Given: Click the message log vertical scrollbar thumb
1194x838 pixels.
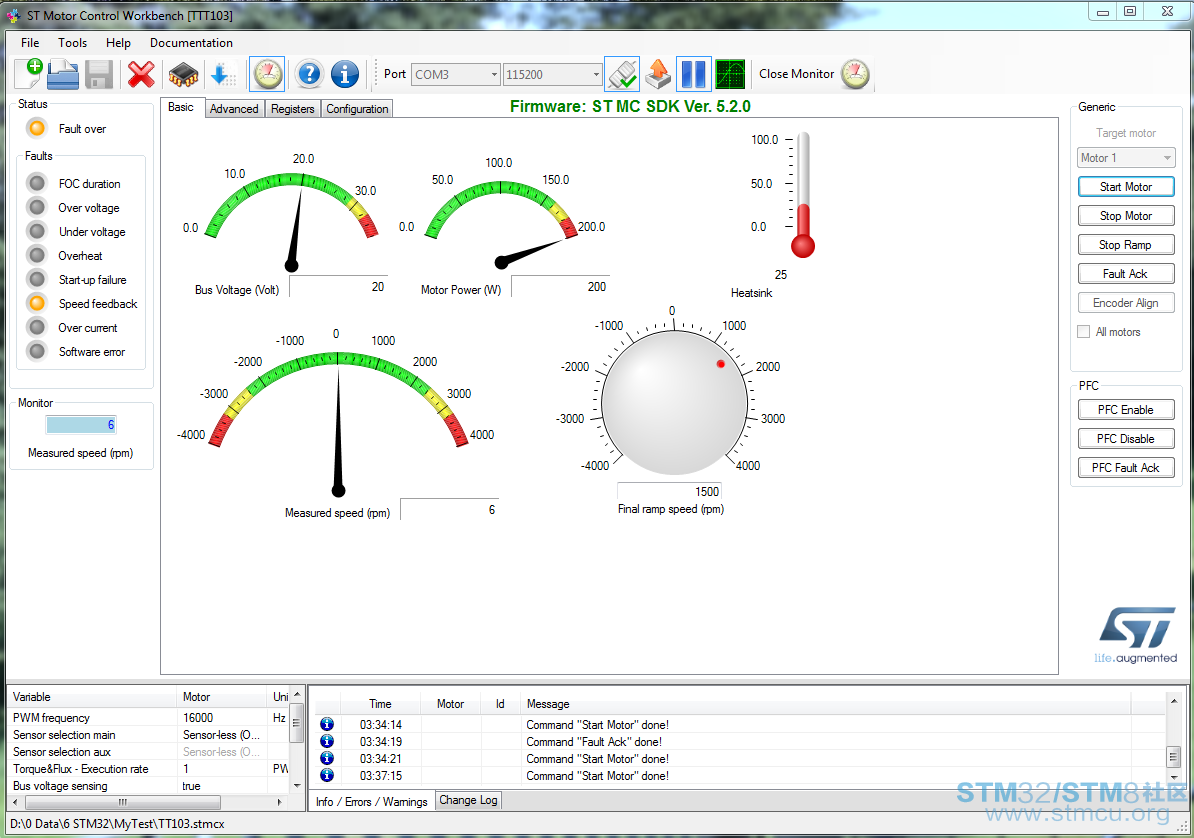Looking at the screenshot, I should click(x=1173, y=757).
